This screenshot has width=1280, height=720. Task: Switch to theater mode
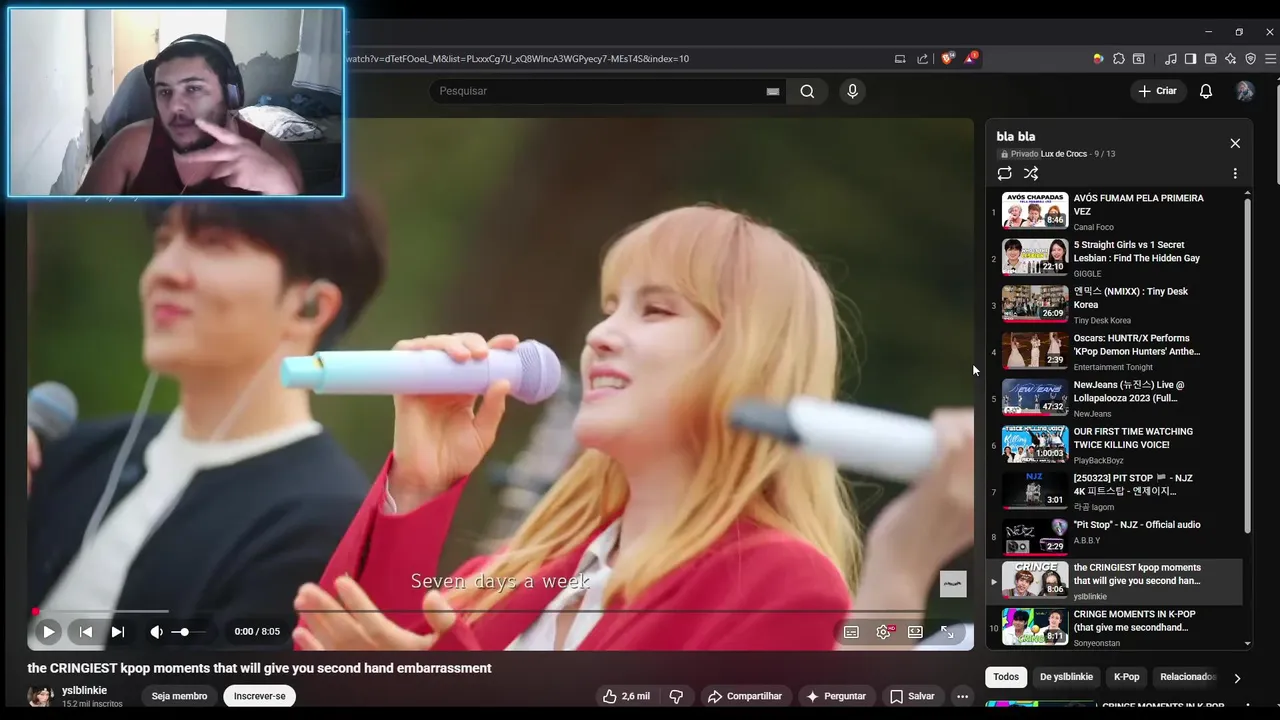coord(915,632)
